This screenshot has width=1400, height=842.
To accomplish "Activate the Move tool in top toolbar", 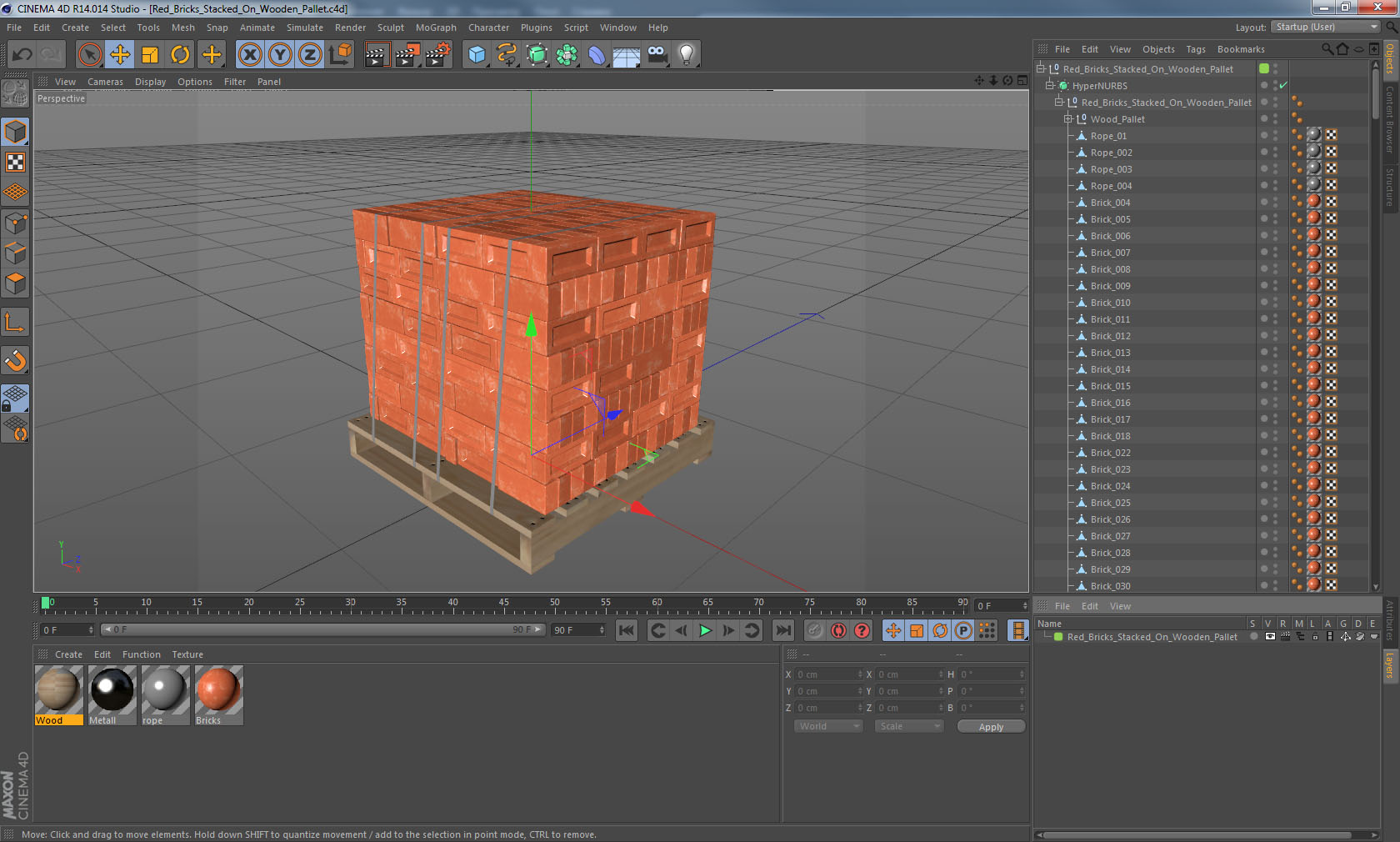I will (x=120, y=55).
